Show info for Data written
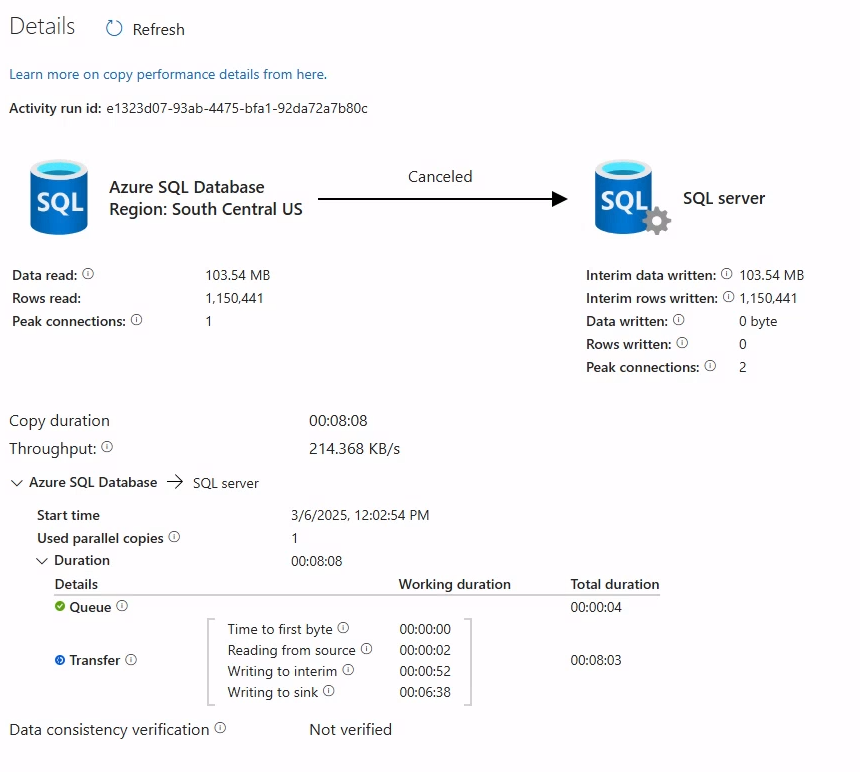 point(678,320)
